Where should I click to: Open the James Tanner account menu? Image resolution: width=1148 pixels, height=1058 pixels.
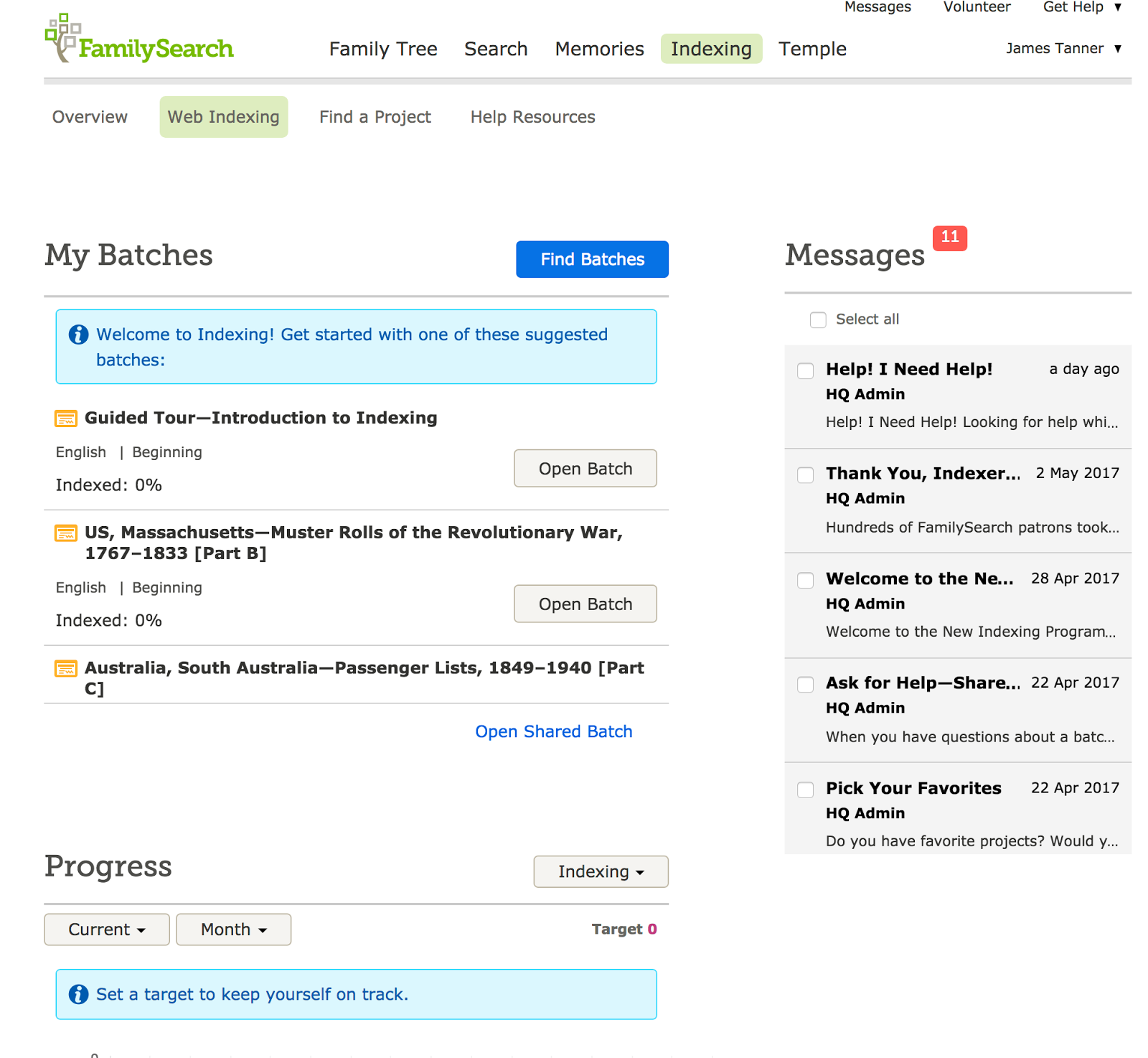point(1063,49)
